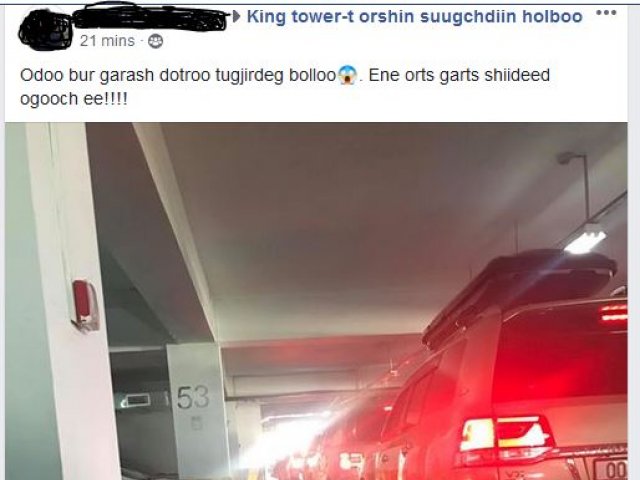This screenshot has height=480, width=640.
Task: Open the scribbled-out profile picture of poster
Action: (x=45, y=29)
